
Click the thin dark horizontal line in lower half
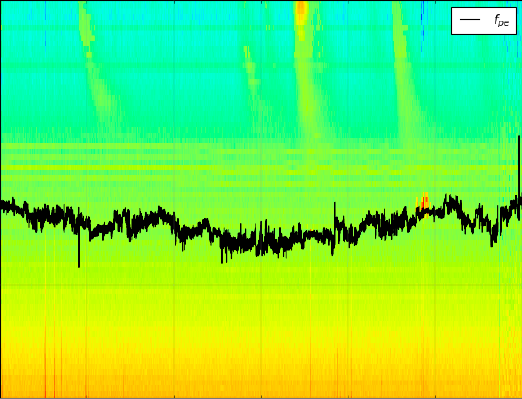261,285
